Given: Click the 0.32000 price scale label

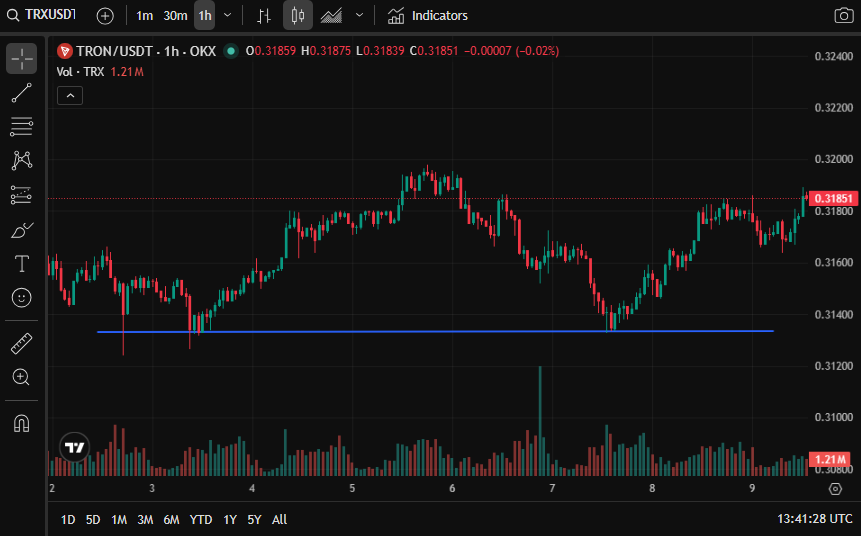Looking at the screenshot, I should (x=834, y=159).
